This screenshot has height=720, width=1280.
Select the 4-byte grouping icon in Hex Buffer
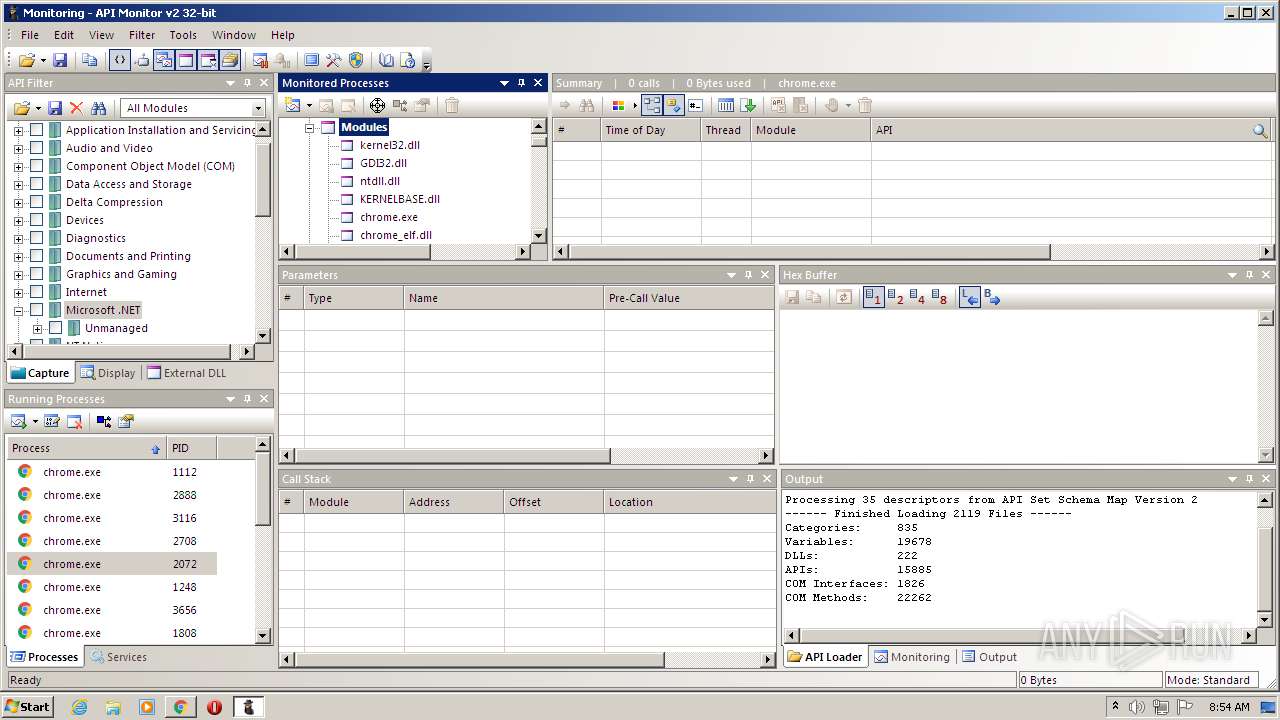coord(917,297)
